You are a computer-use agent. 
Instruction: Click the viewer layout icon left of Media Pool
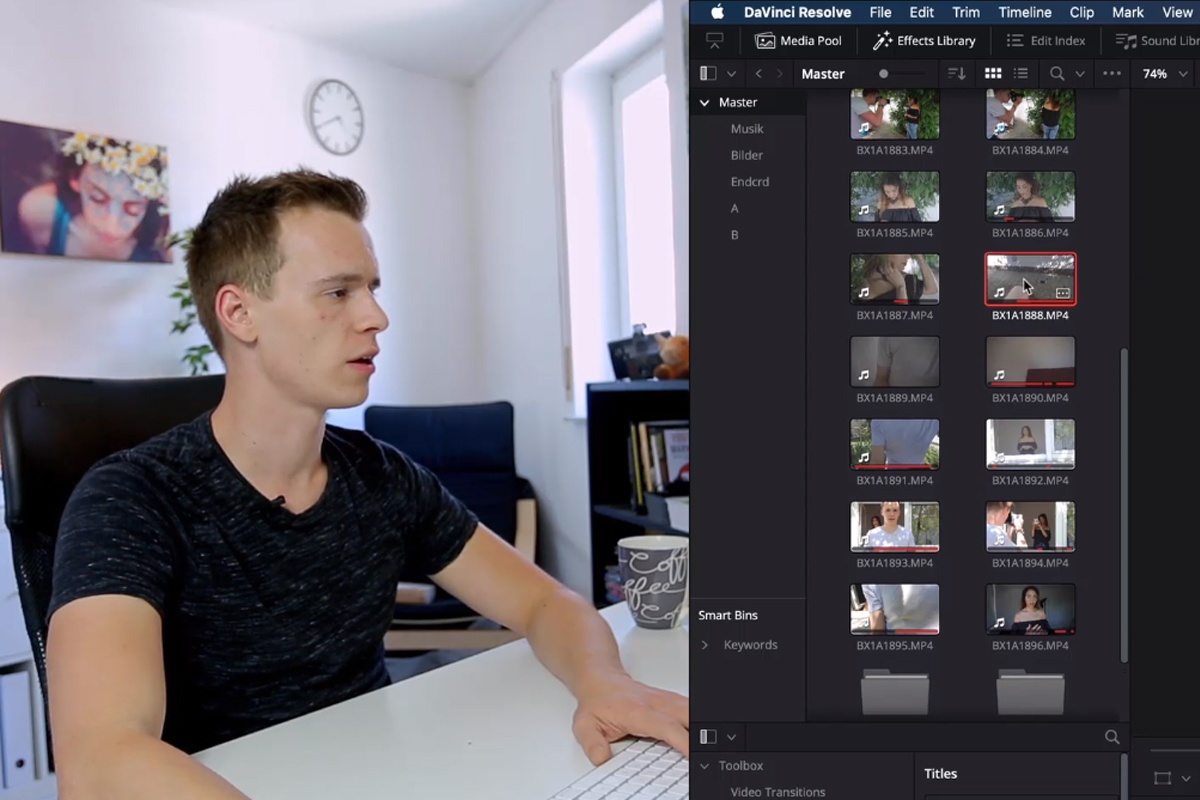point(714,41)
